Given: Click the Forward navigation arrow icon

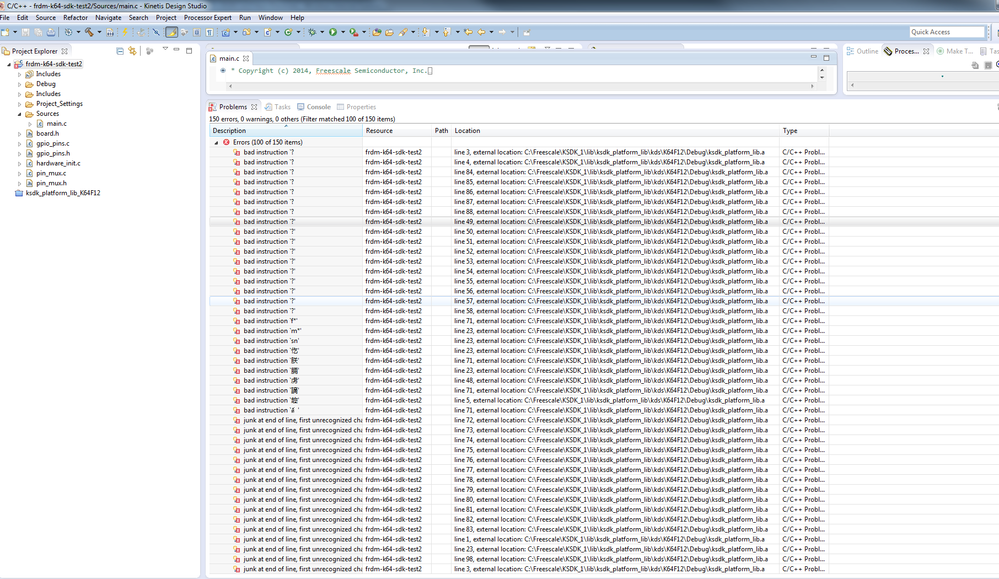Looking at the screenshot, I should pyautogui.click(x=502, y=32).
